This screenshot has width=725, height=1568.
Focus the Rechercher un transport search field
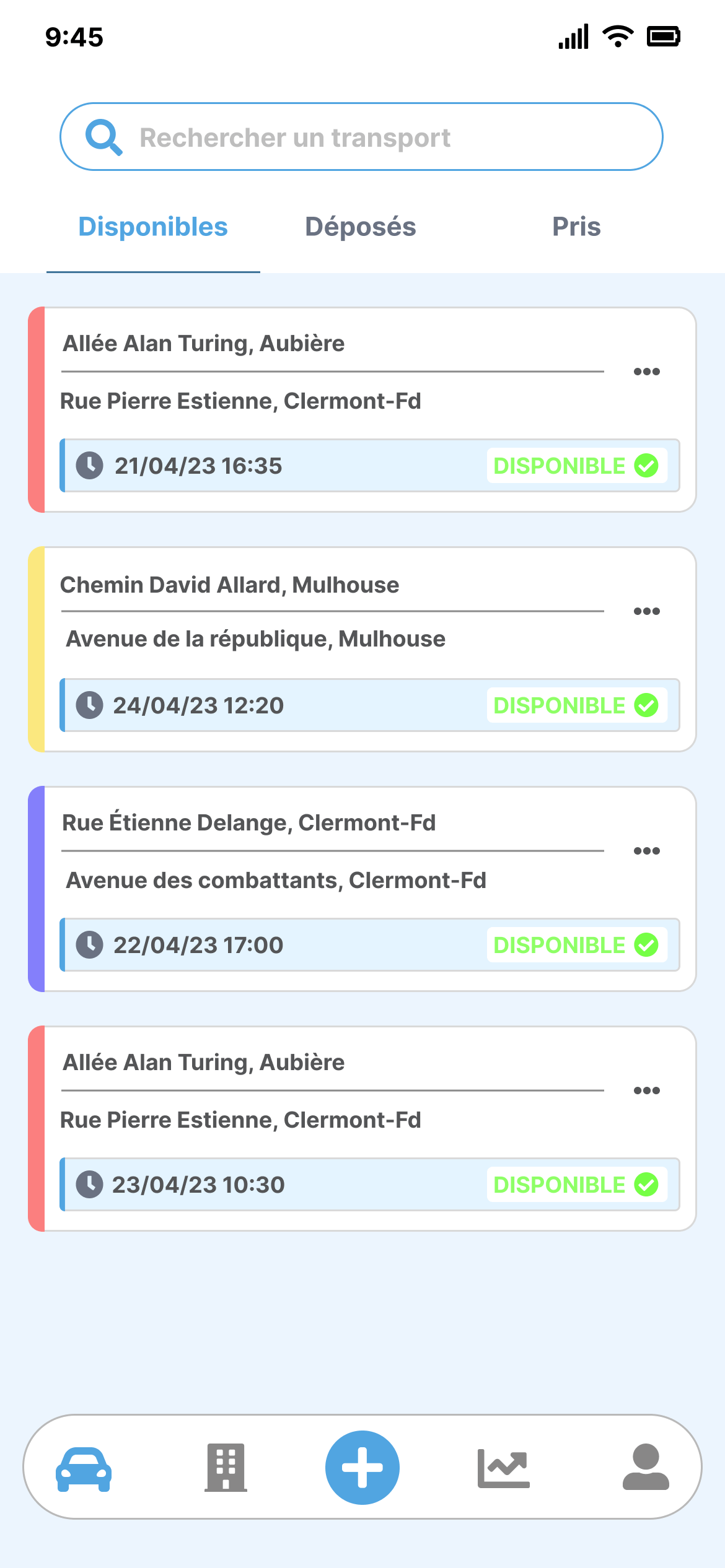384,137
